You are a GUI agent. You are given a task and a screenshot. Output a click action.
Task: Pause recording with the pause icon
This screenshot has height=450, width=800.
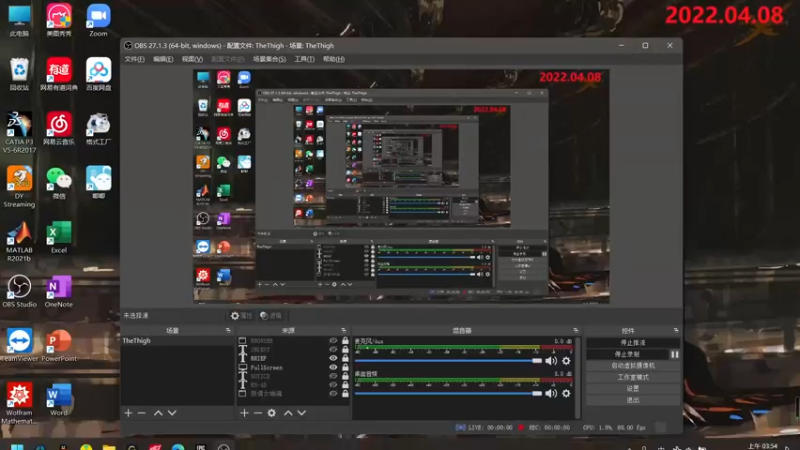click(674, 354)
